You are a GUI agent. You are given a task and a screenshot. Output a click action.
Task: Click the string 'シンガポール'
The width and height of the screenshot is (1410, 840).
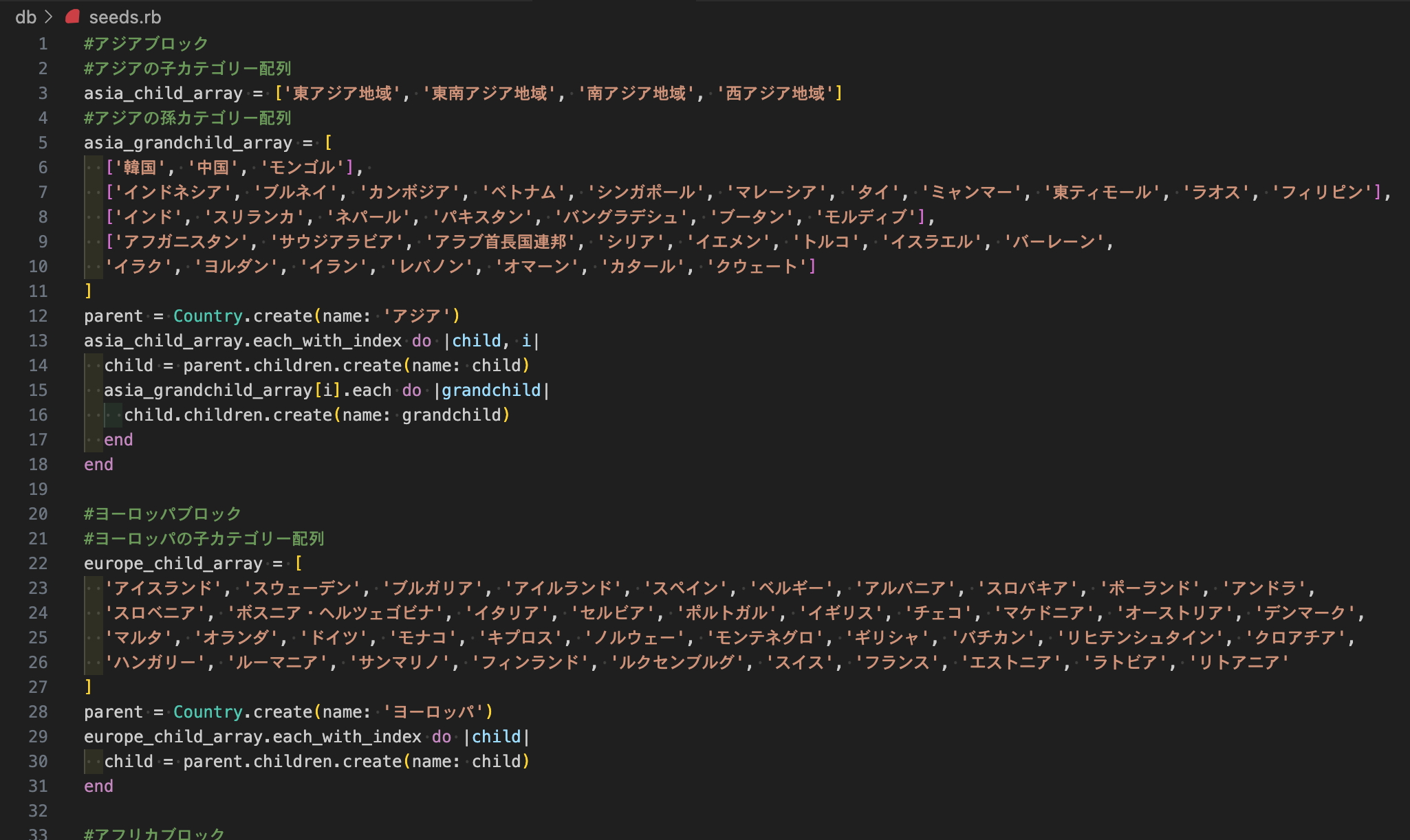pos(646,192)
